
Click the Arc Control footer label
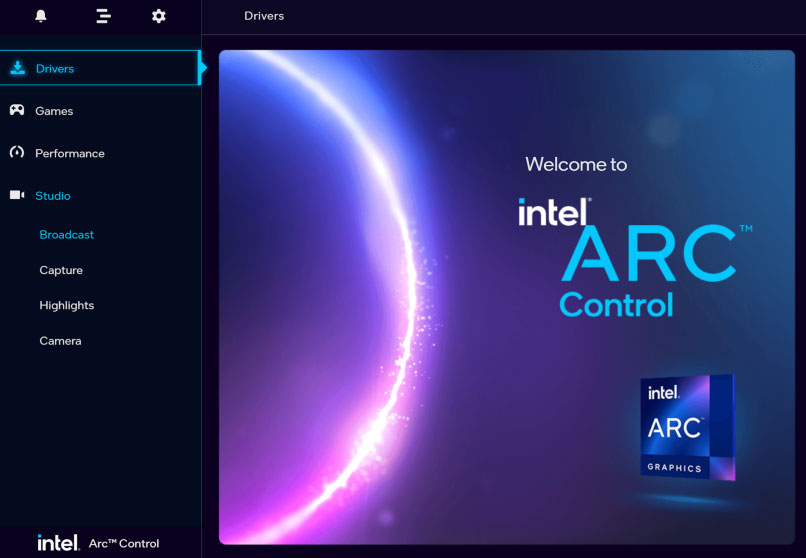(124, 544)
